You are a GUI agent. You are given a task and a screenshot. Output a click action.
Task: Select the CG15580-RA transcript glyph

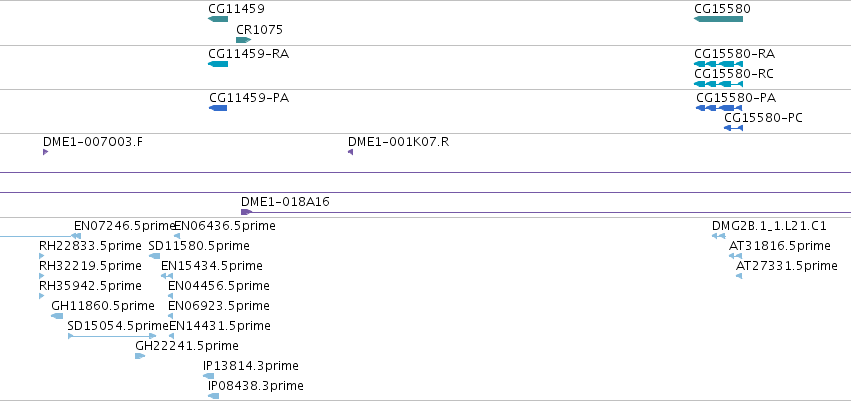pyautogui.click(x=719, y=64)
